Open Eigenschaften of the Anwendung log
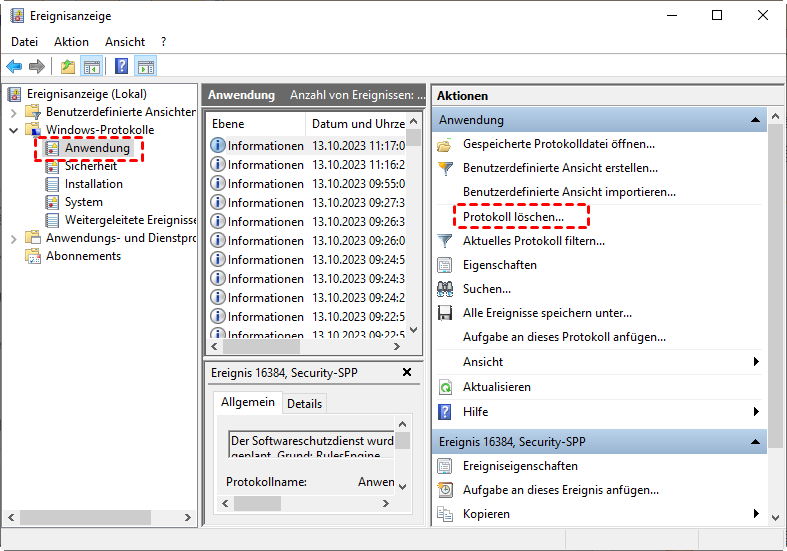This screenshot has height=551, width=787. (499, 265)
